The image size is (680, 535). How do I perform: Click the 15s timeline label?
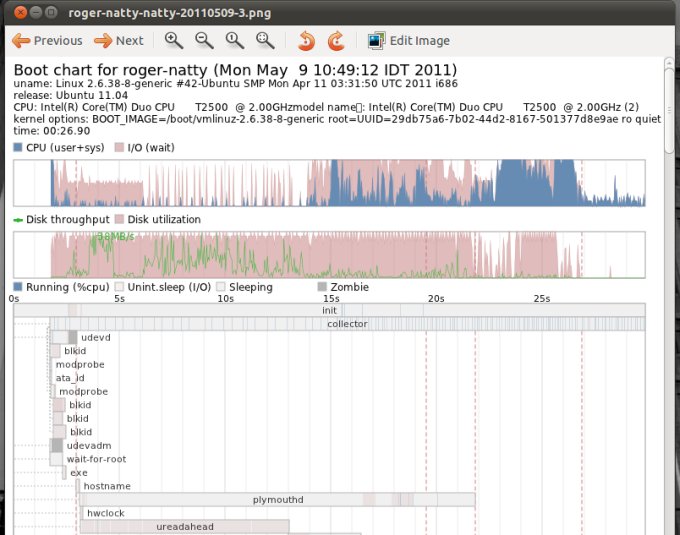pos(331,298)
